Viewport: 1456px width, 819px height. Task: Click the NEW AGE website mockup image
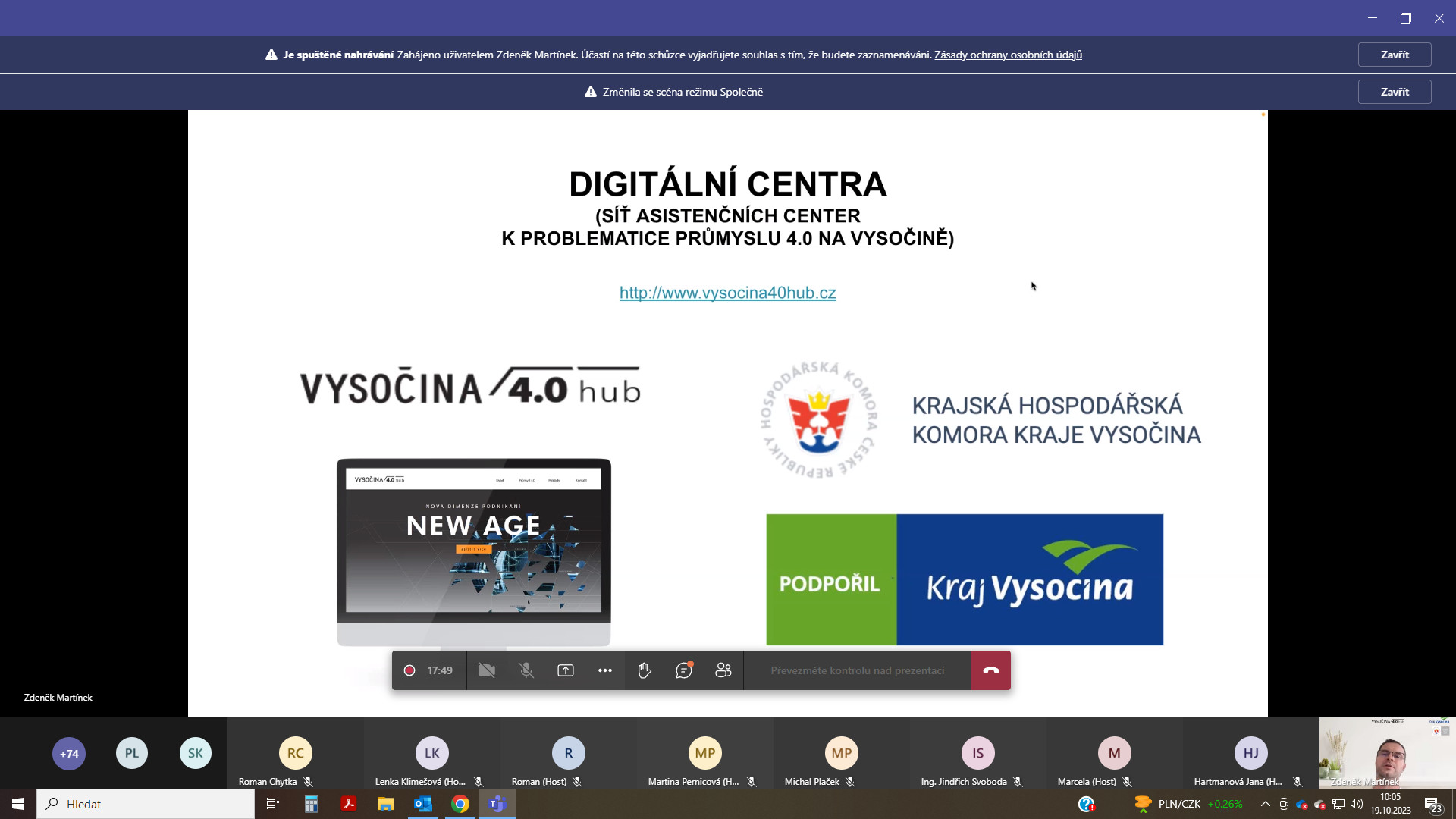click(474, 552)
